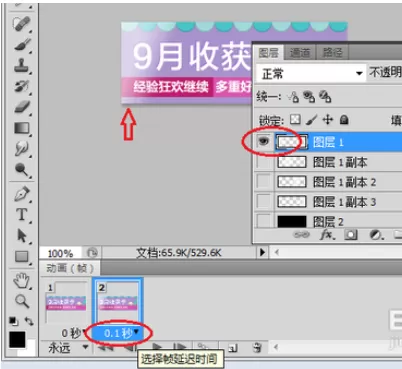The image size is (402, 369).
Task: Click the black thumbnail of 图层 2
Action: coord(292,221)
